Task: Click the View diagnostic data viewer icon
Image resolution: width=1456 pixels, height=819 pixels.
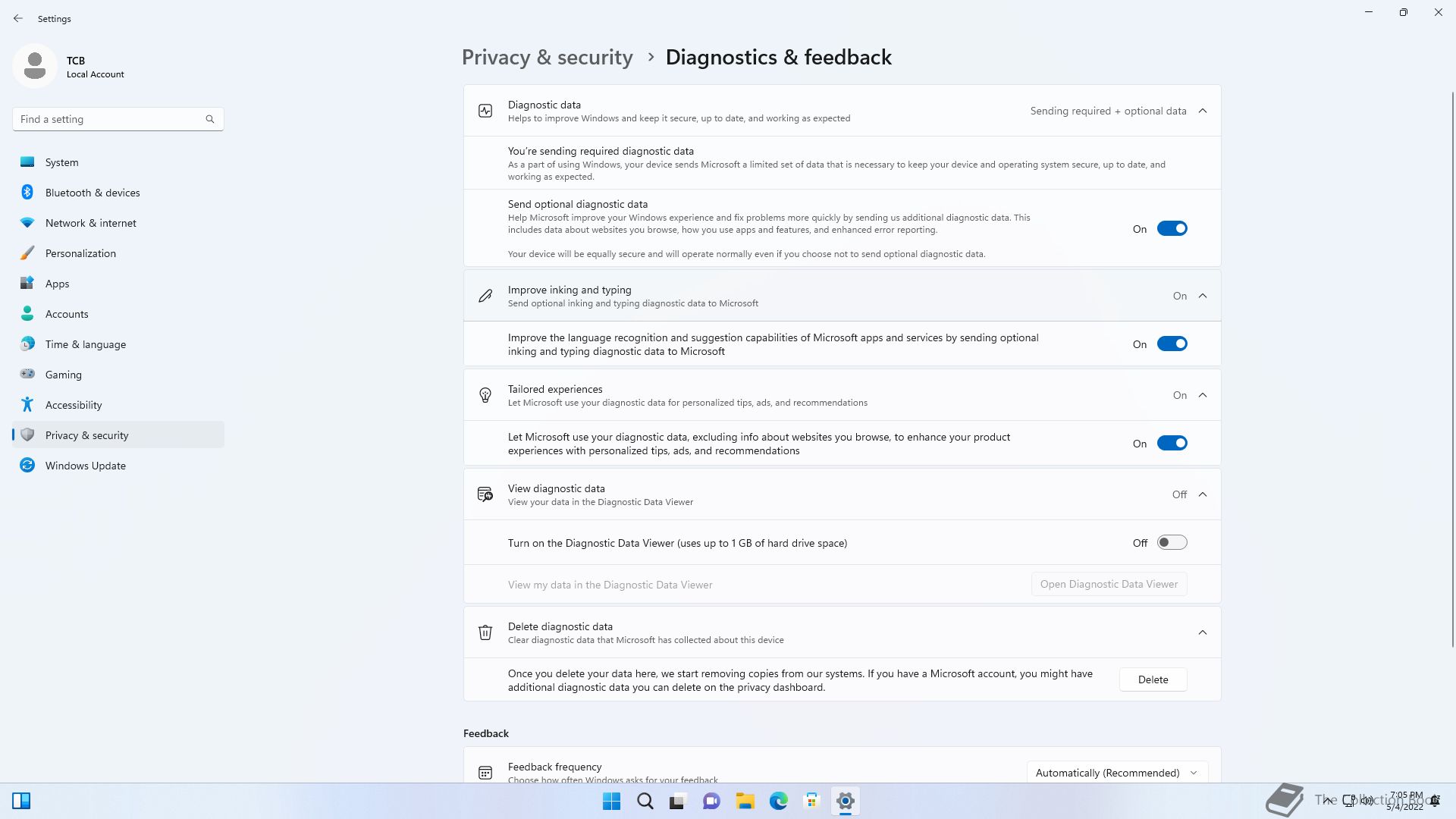Action: coord(485,494)
